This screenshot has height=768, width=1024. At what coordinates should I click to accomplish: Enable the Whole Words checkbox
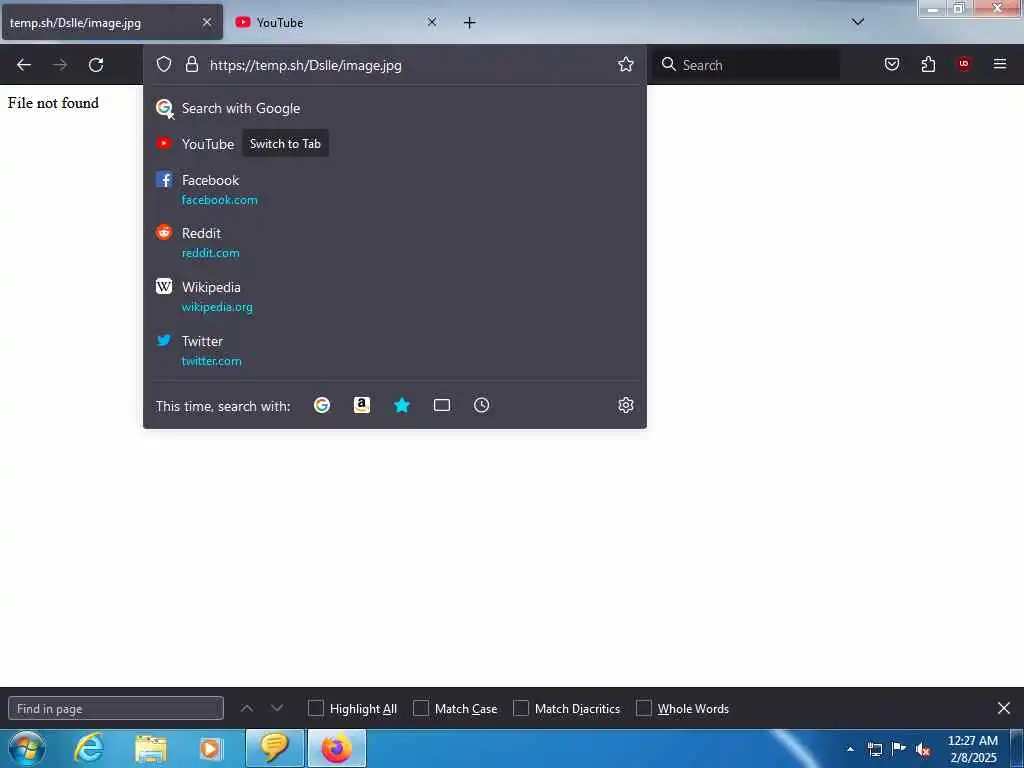pos(644,708)
